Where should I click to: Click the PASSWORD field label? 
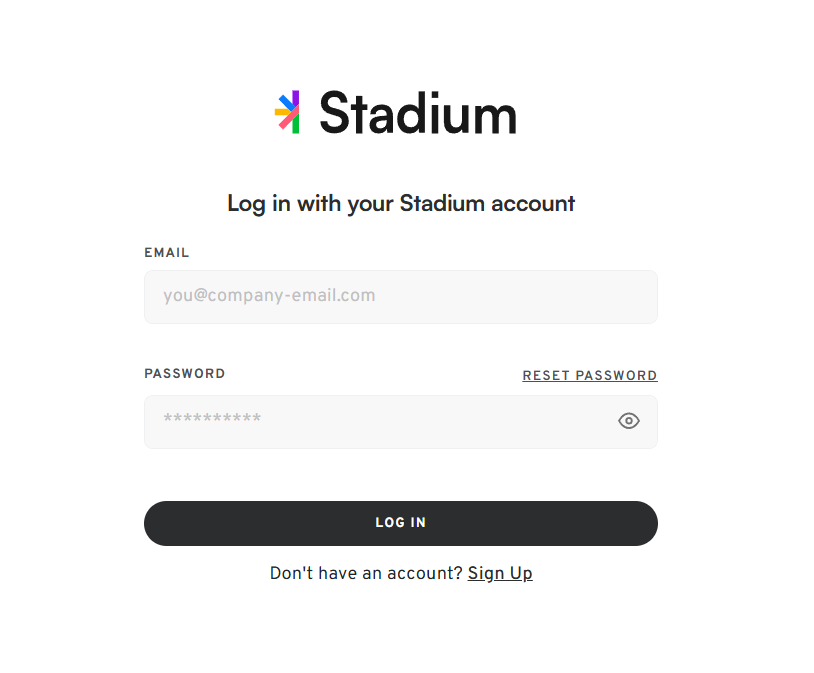click(x=185, y=373)
